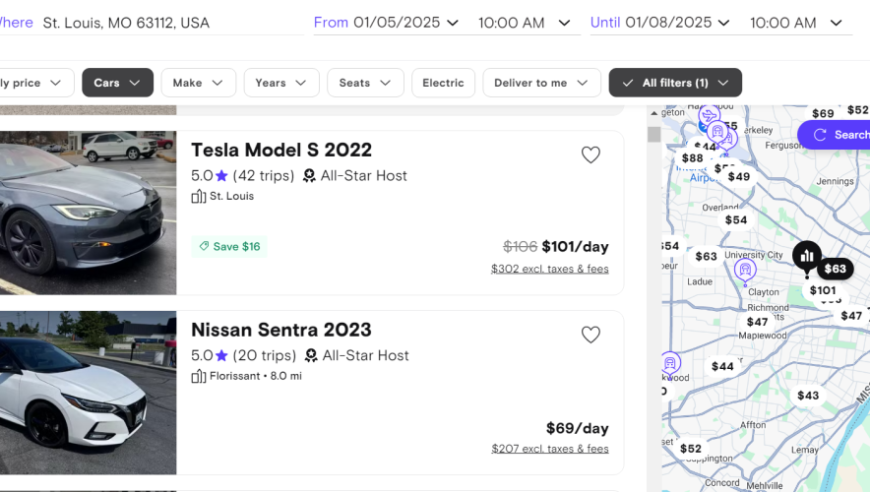Expand the Seats filter dropdown

365,83
